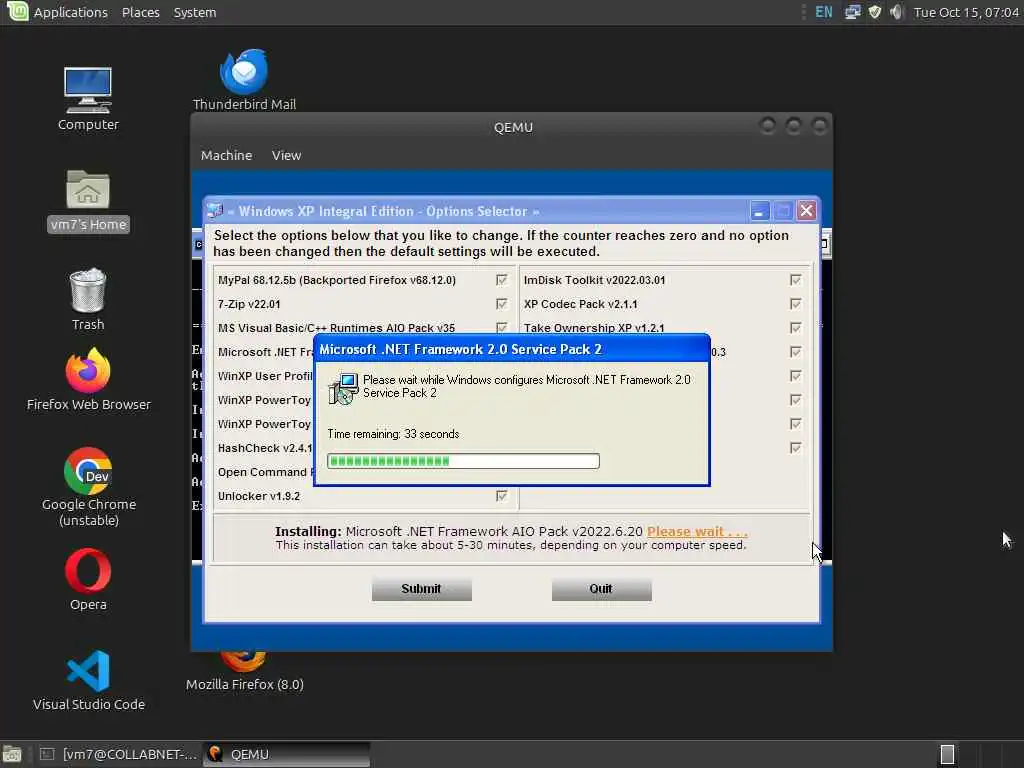
Task: Toggle the XP Codec Pack v2.1.1 checkbox
Action: pyautogui.click(x=795, y=304)
